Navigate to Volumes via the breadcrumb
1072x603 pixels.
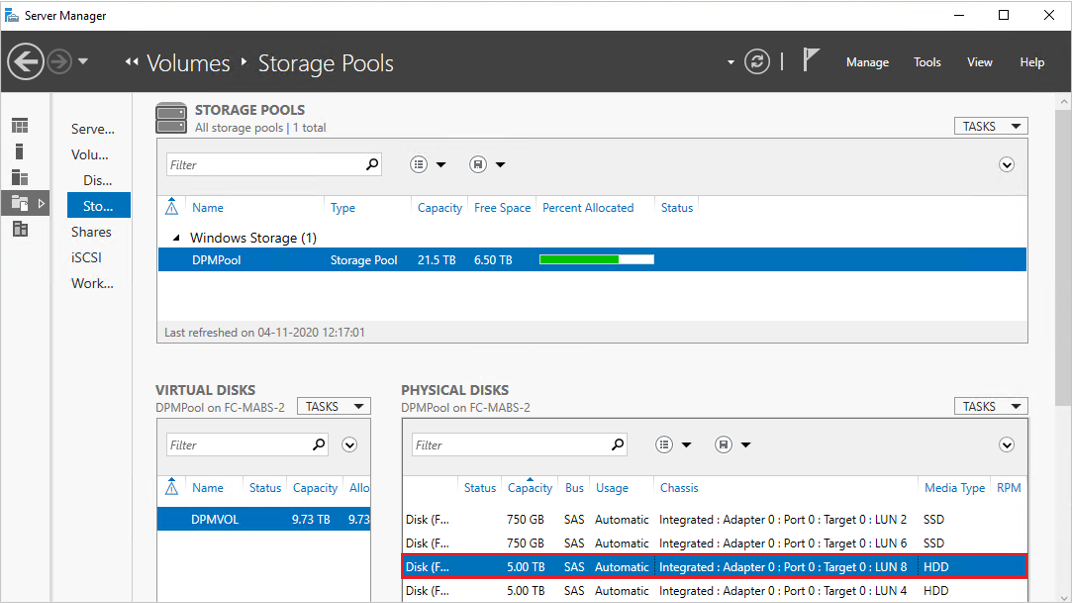point(188,62)
